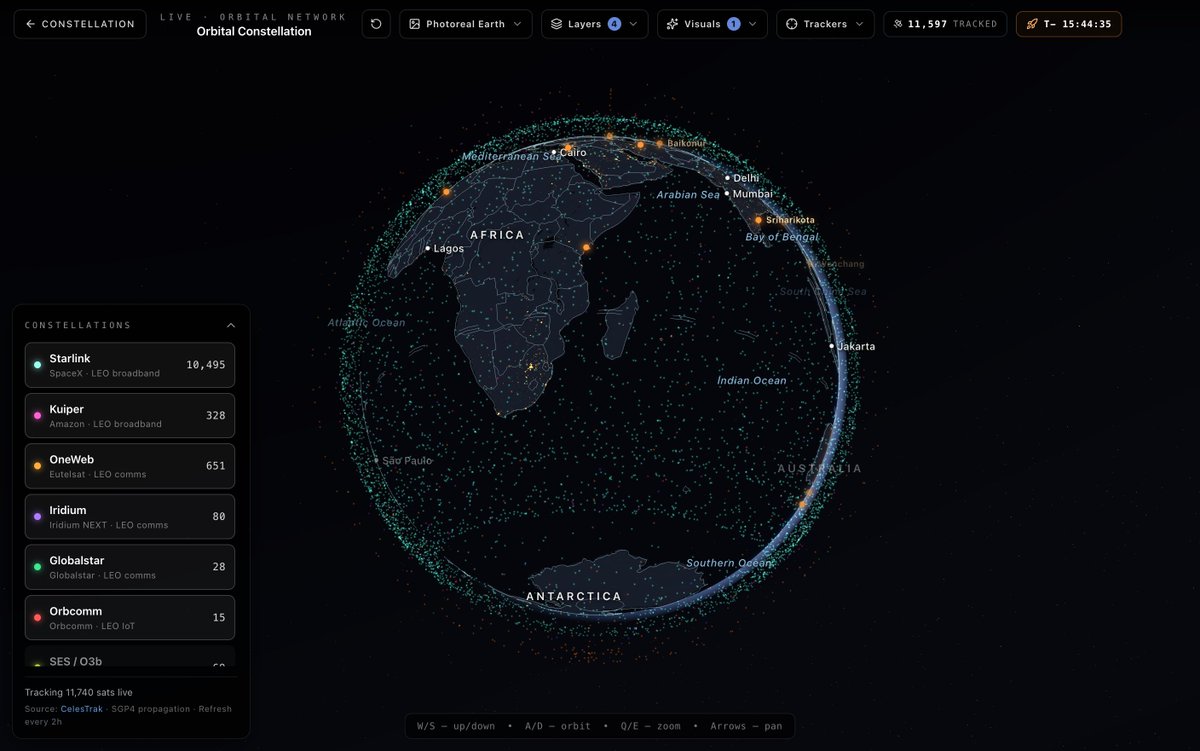Click the Sriharikota launch site marker

coord(758,220)
